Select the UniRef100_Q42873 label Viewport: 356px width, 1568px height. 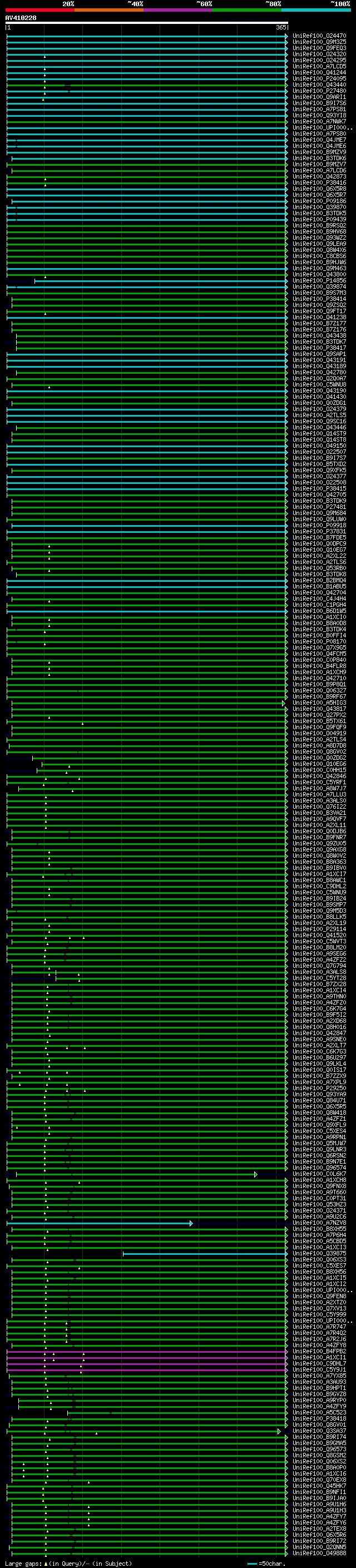(x=319, y=176)
